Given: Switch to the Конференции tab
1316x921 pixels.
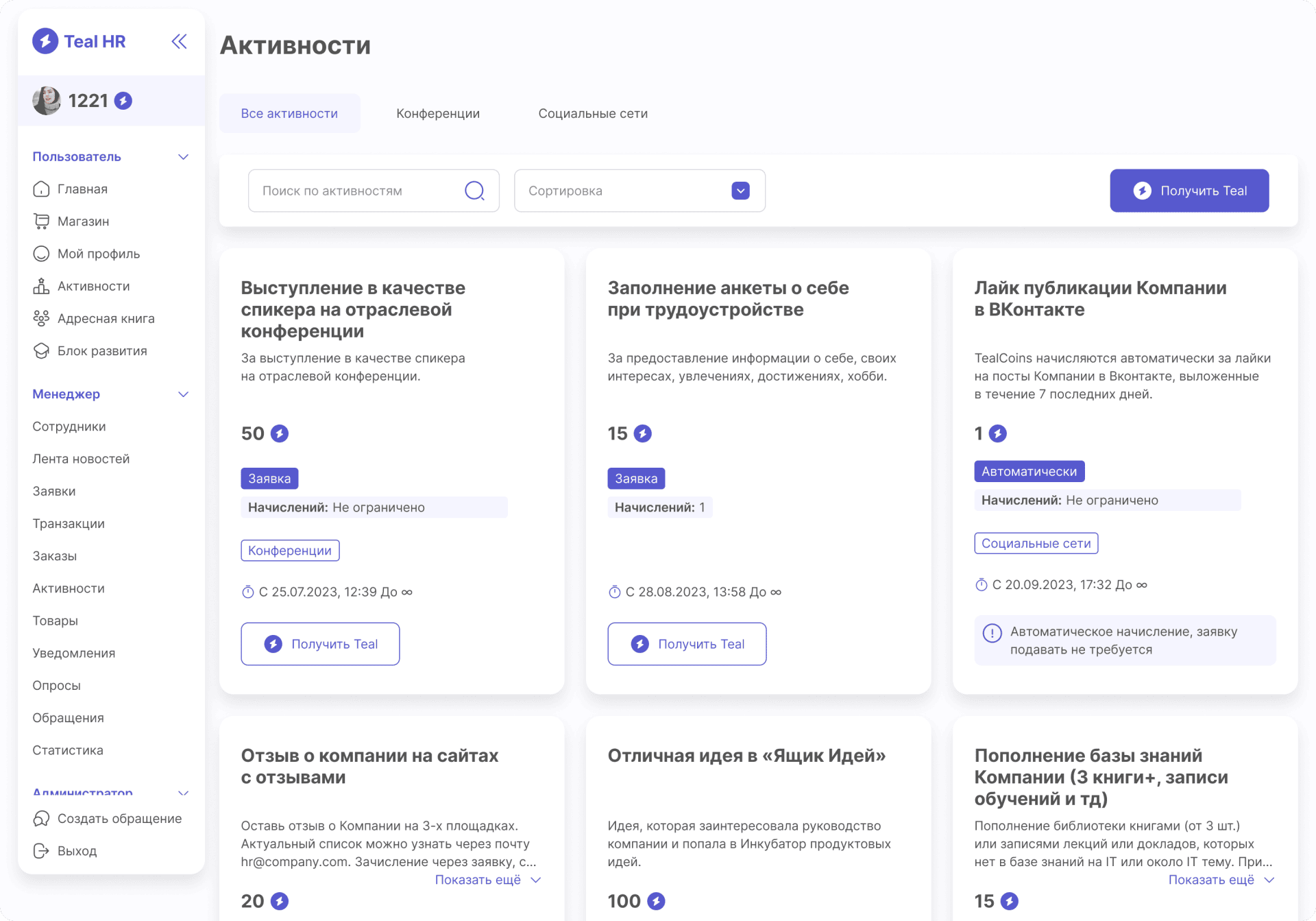Looking at the screenshot, I should click(x=437, y=114).
